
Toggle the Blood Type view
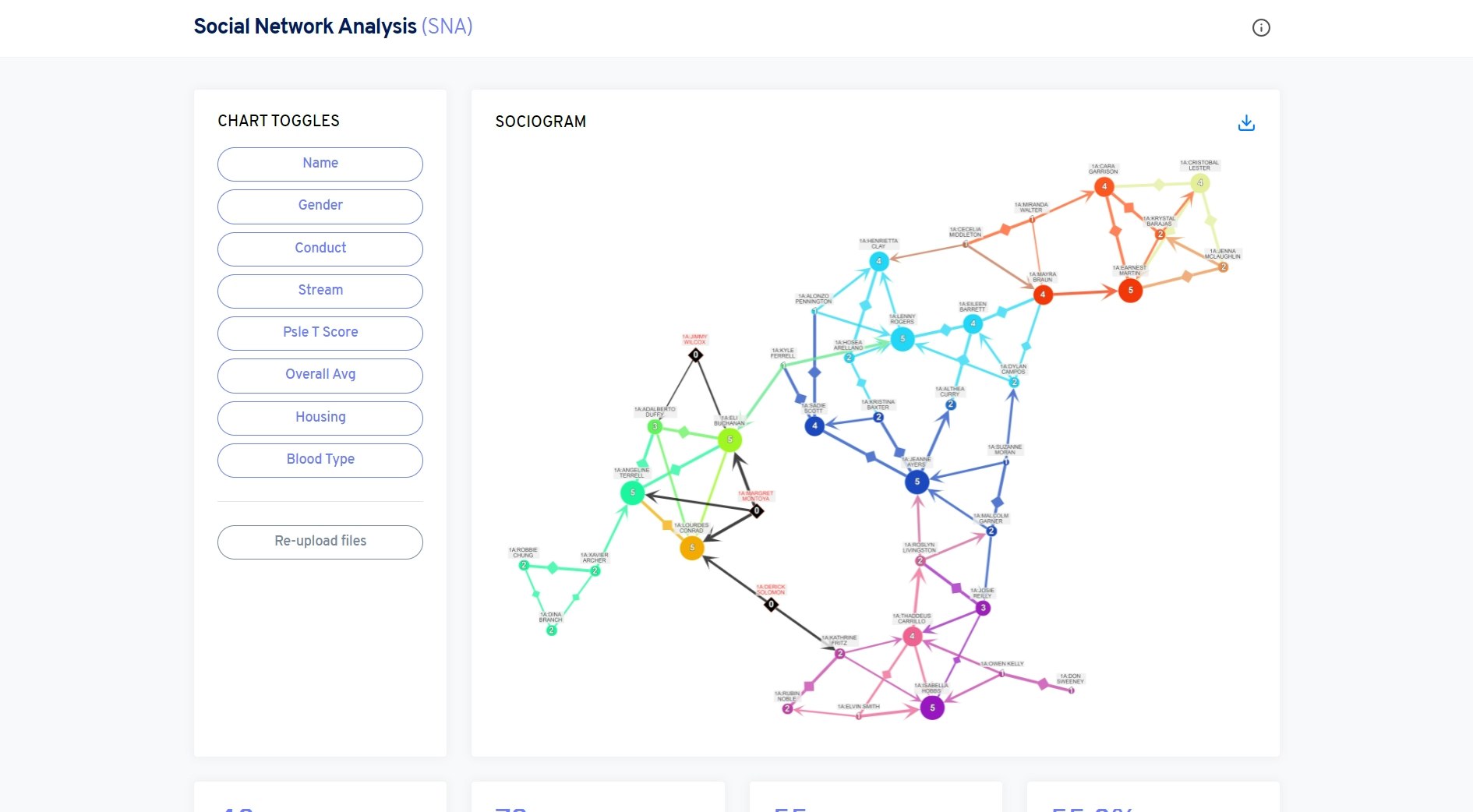click(x=320, y=460)
